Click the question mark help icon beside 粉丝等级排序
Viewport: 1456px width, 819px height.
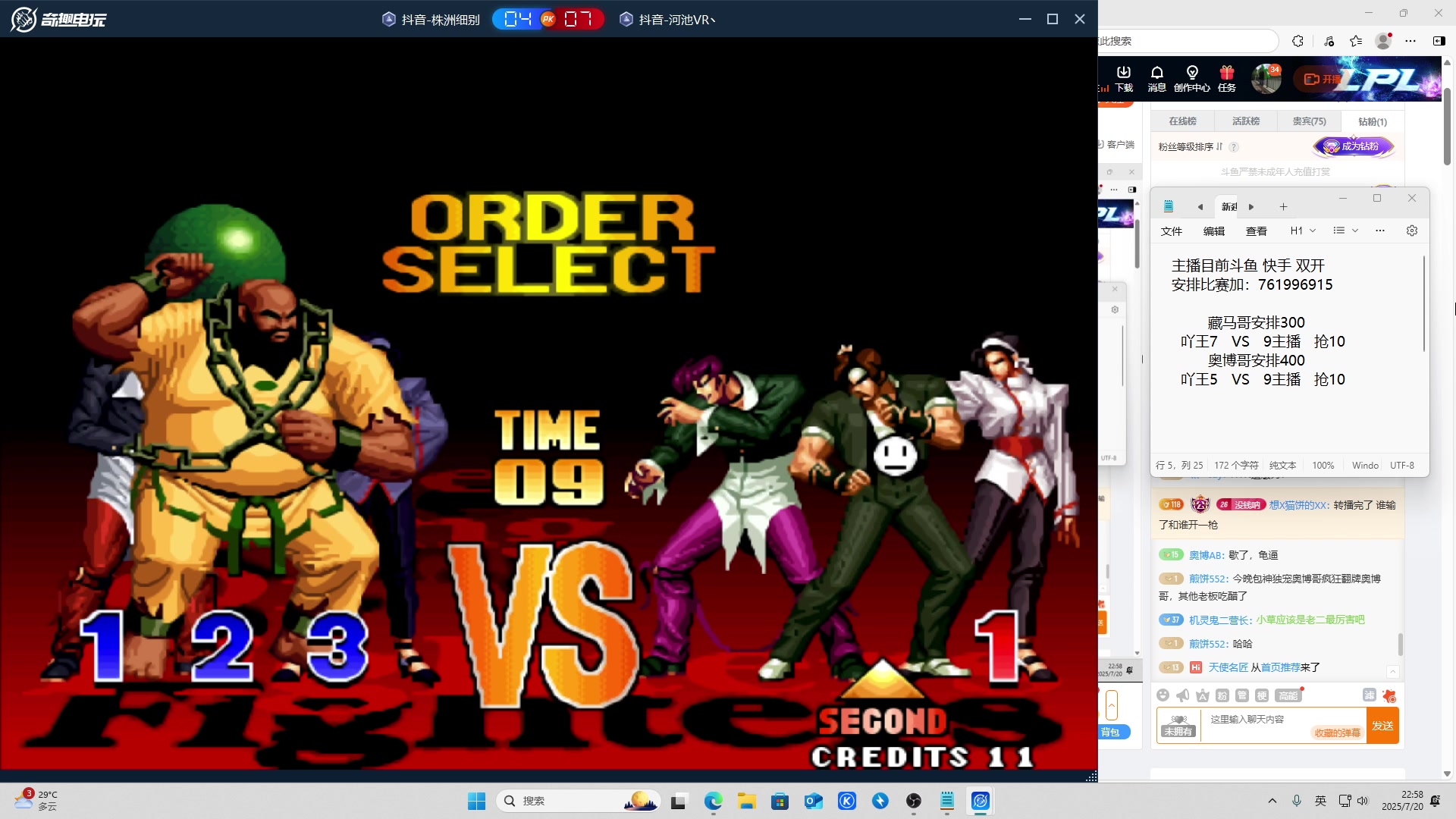(x=1234, y=147)
